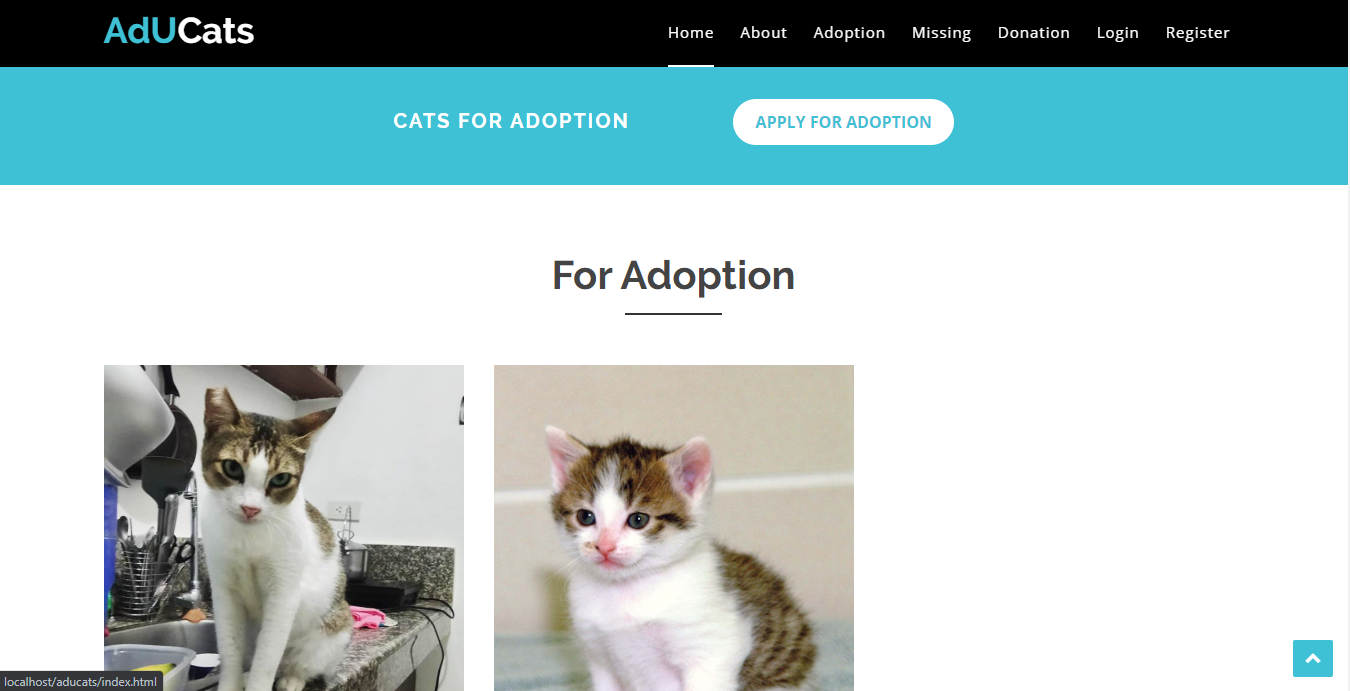
Task: Click the localhost/aducats/index.html status URL
Action: pyautogui.click(x=81, y=682)
